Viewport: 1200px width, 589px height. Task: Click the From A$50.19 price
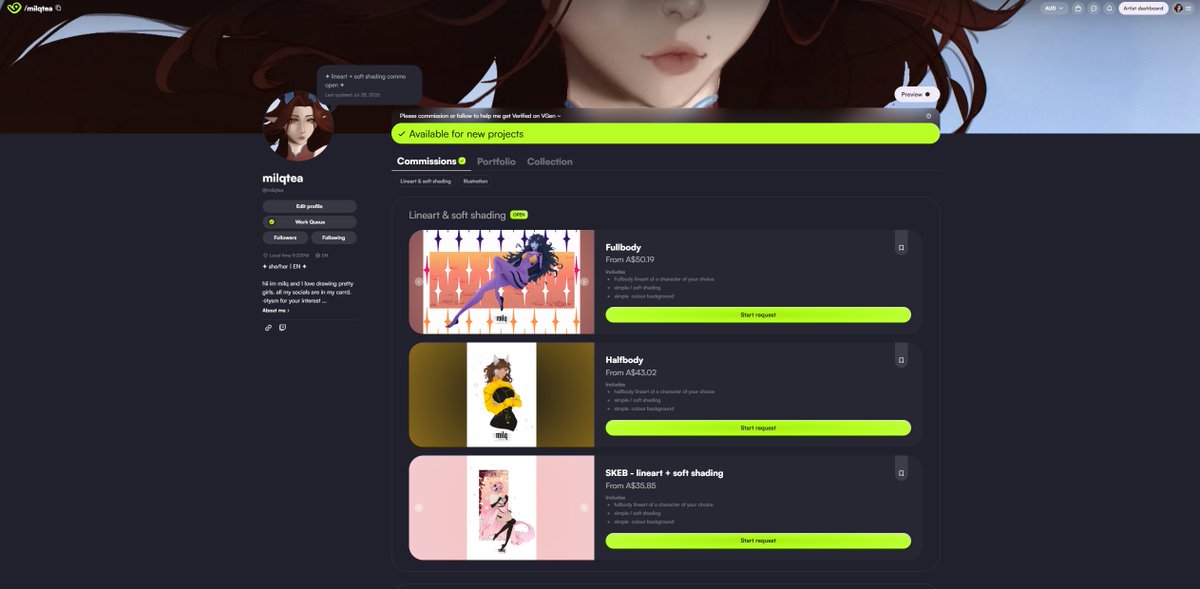coord(630,260)
